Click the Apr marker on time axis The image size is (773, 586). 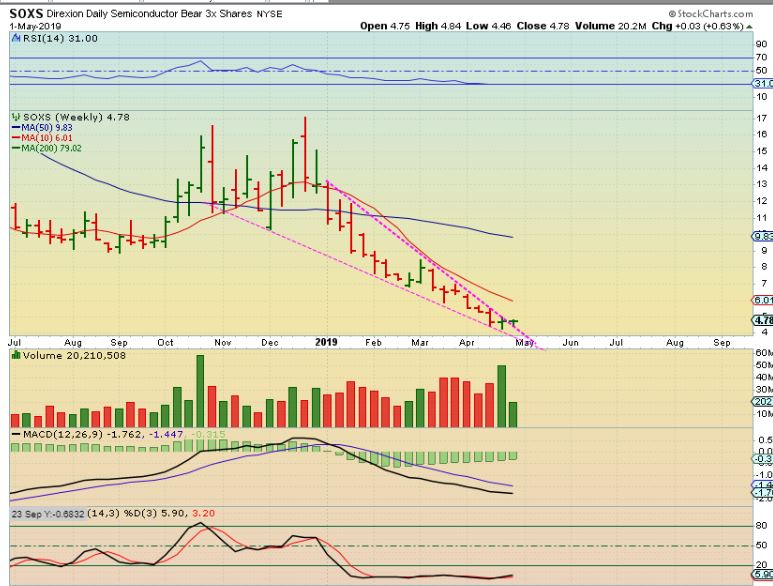(x=467, y=342)
